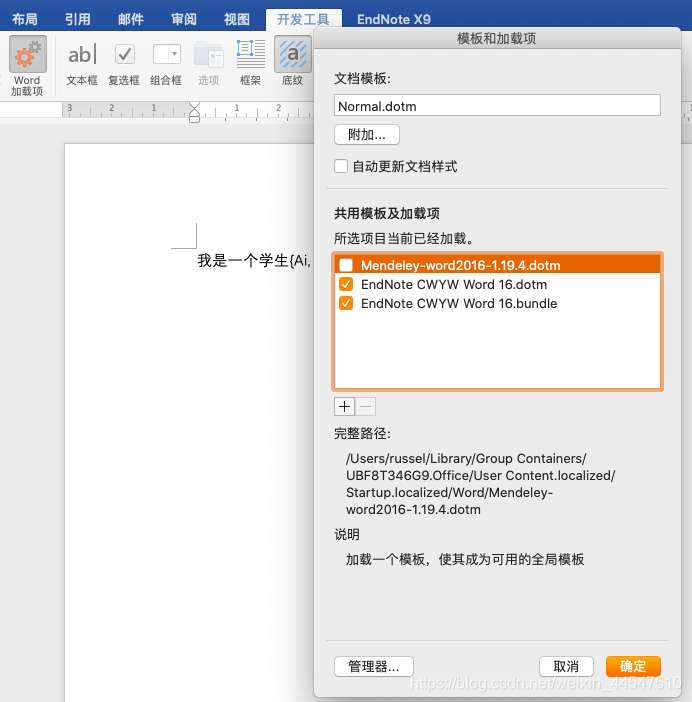Click the Attach (附加...) button
Image resolution: width=692 pixels, height=702 pixels.
pyautogui.click(x=367, y=134)
